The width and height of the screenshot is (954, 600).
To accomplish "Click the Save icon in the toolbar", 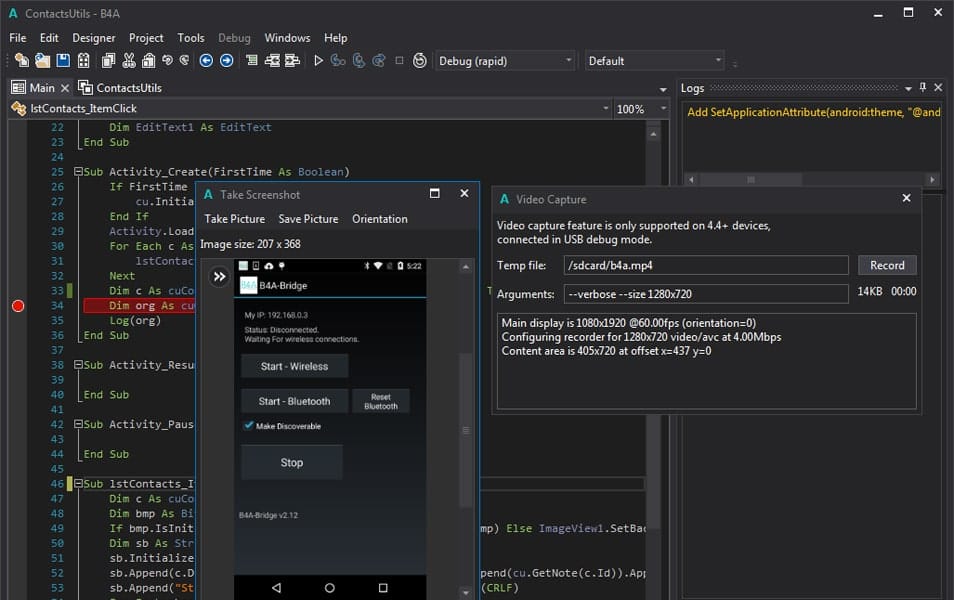I will 63,61.
